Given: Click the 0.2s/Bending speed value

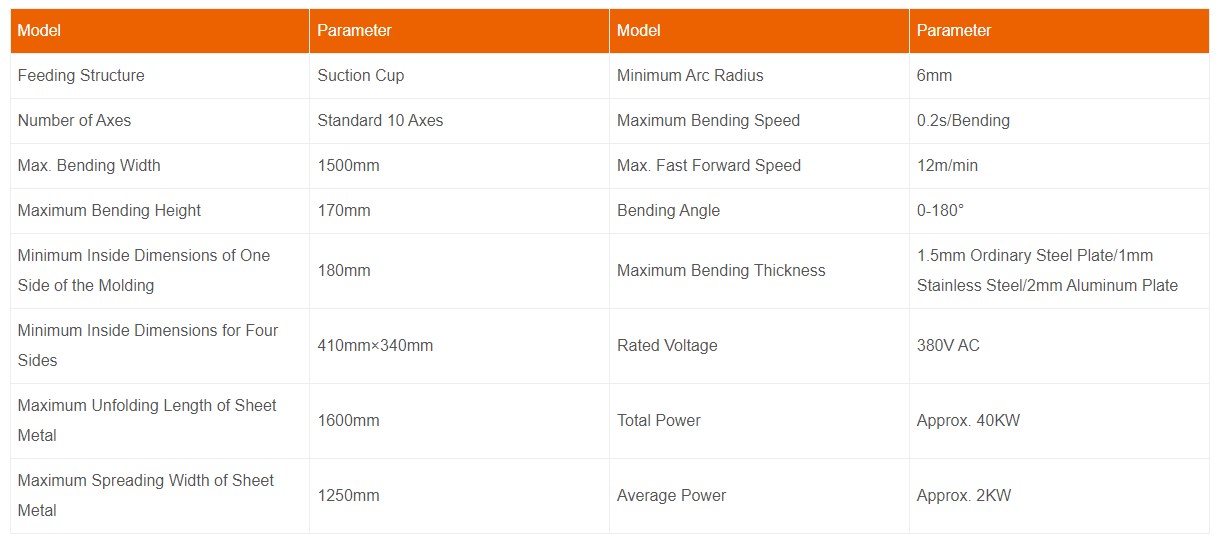Looking at the screenshot, I should click(x=963, y=121).
